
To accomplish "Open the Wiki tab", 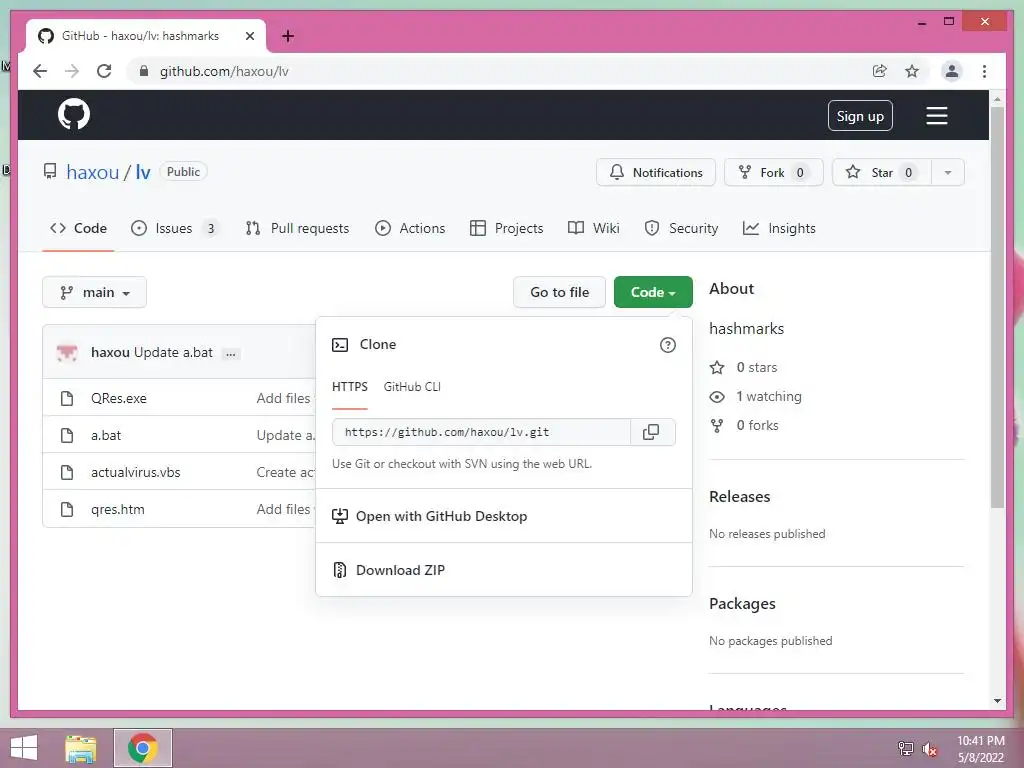I will [x=594, y=229].
